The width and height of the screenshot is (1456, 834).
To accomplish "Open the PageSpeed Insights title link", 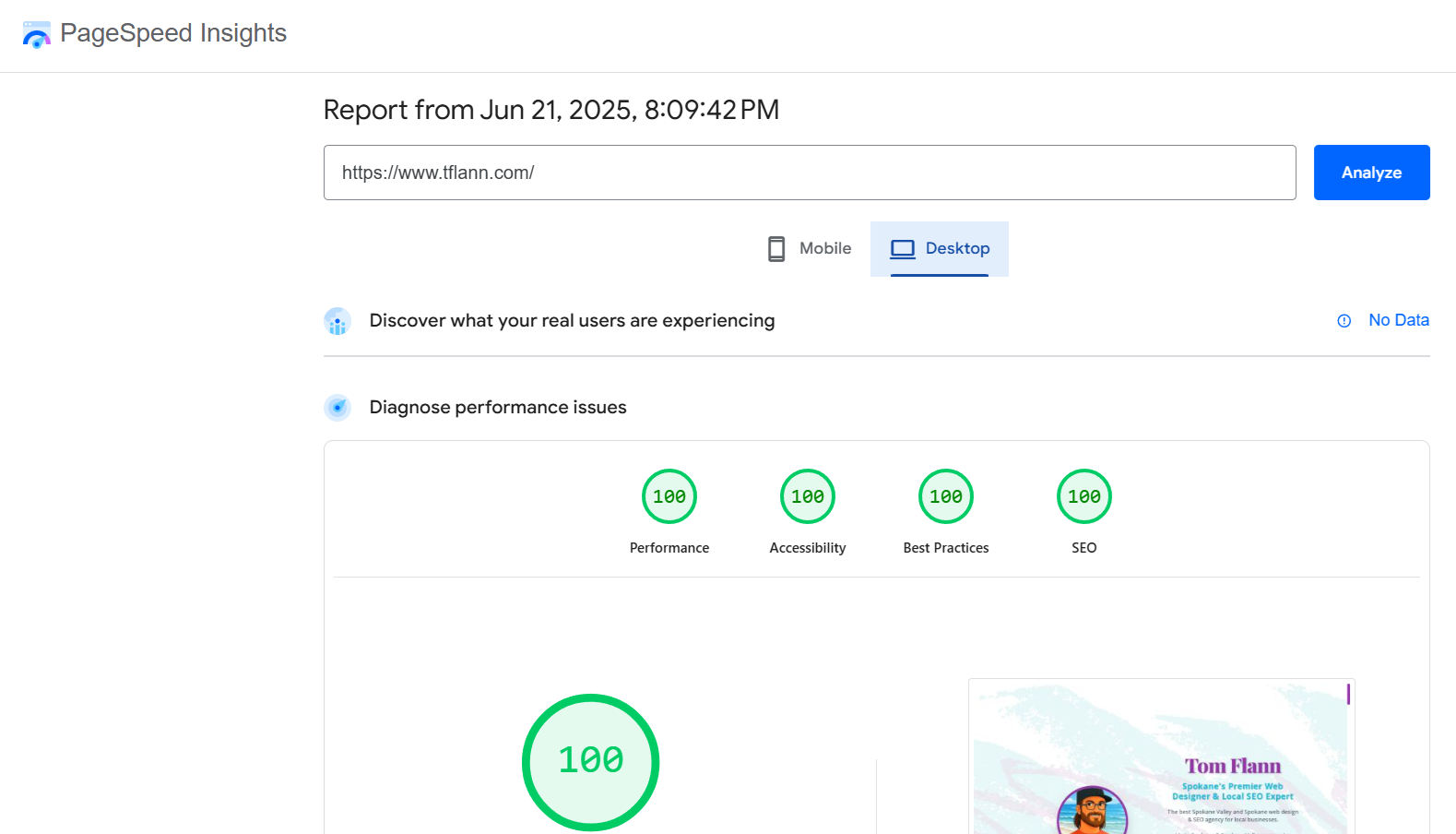I will [x=173, y=33].
